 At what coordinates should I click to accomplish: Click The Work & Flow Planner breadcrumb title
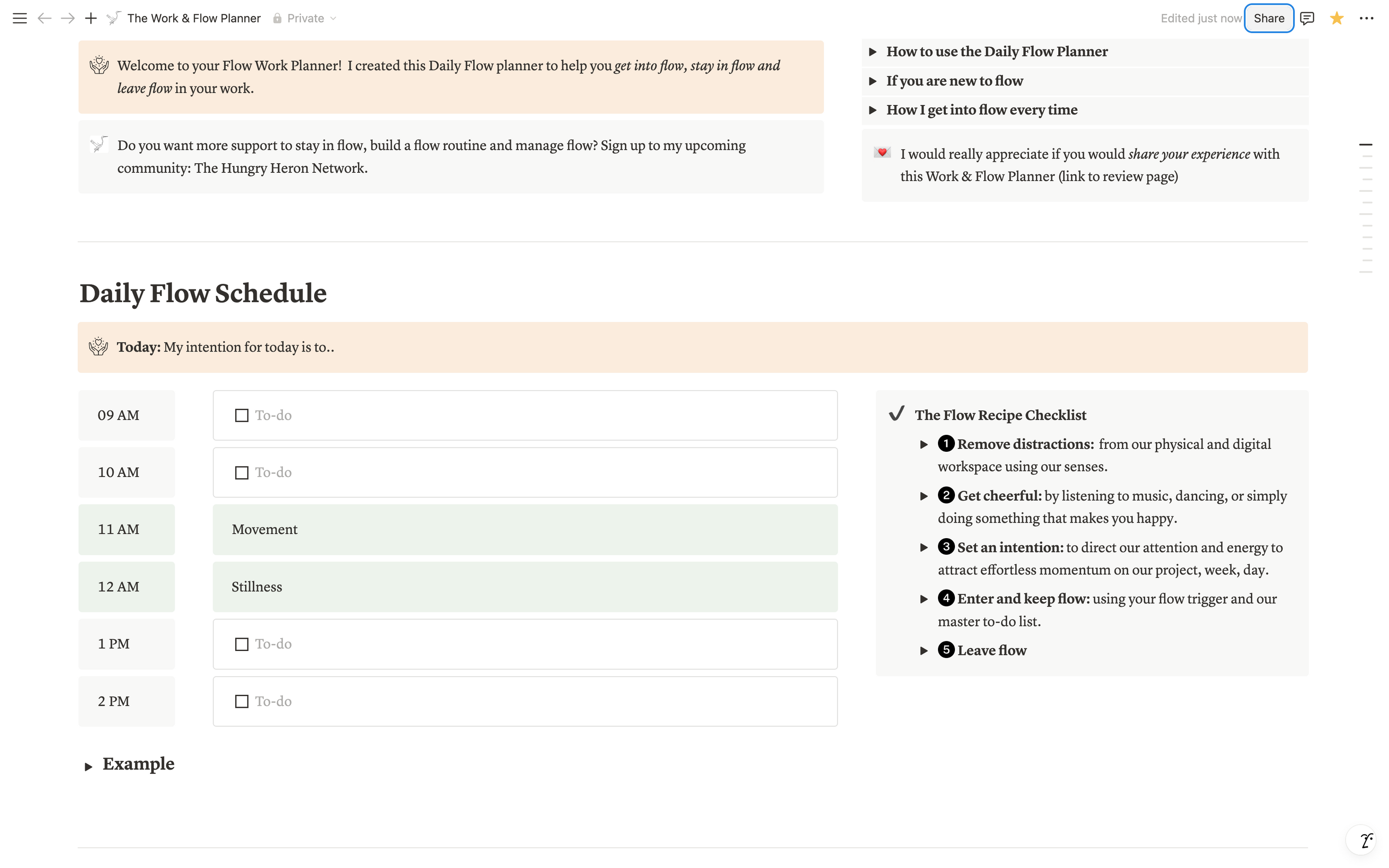(194, 18)
